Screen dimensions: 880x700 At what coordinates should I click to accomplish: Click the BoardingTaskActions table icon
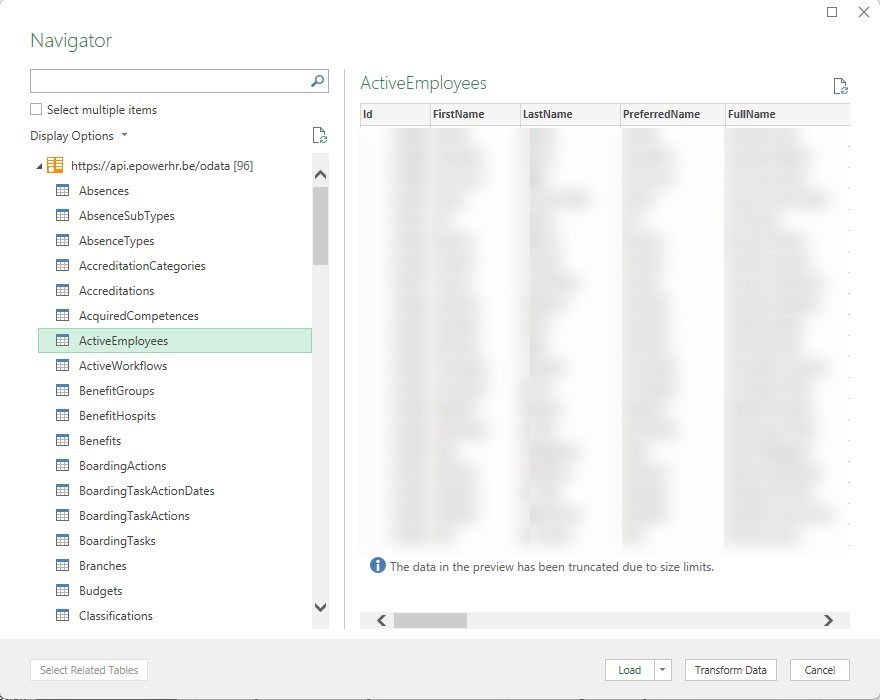pyautogui.click(x=62, y=515)
